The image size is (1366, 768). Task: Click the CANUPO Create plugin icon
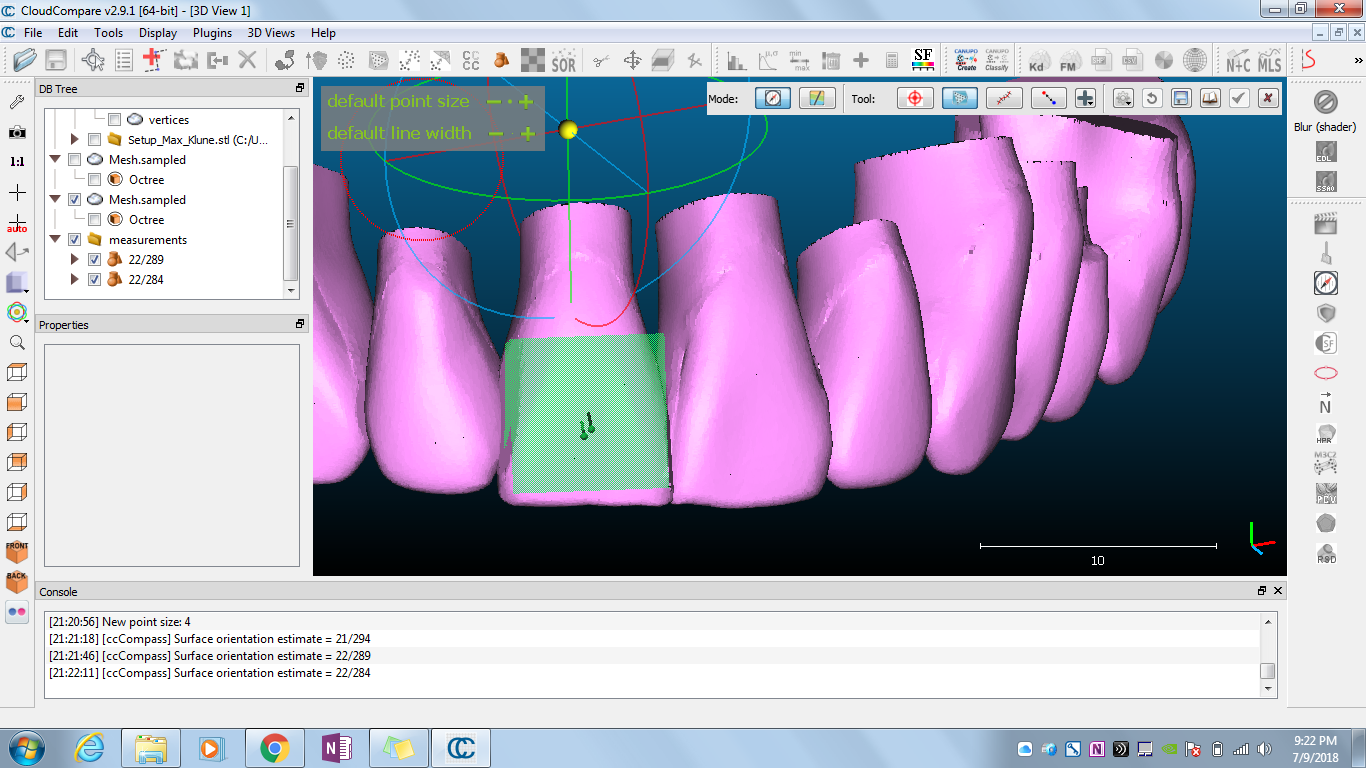pyautogui.click(x=966, y=60)
